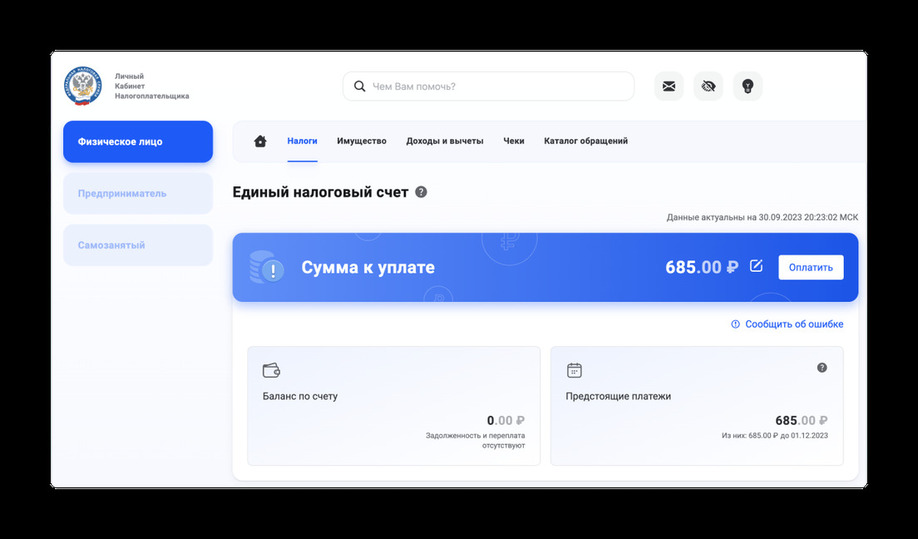Open messages via the envelope icon
This screenshot has width=918, height=539.
click(x=669, y=87)
